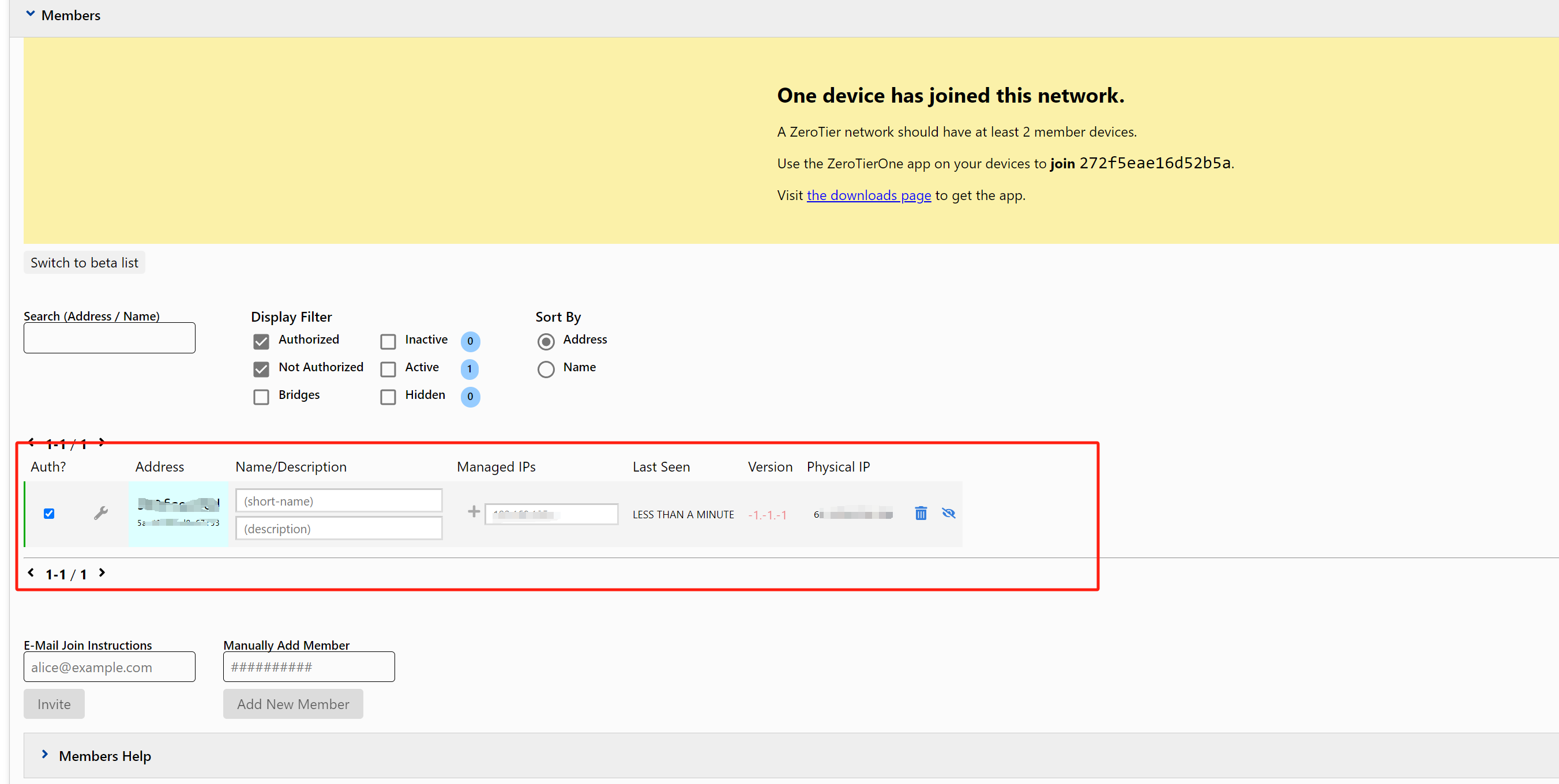The image size is (1559, 784).
Task: Enable the Inactive display filter
Action: click(388, 341)
